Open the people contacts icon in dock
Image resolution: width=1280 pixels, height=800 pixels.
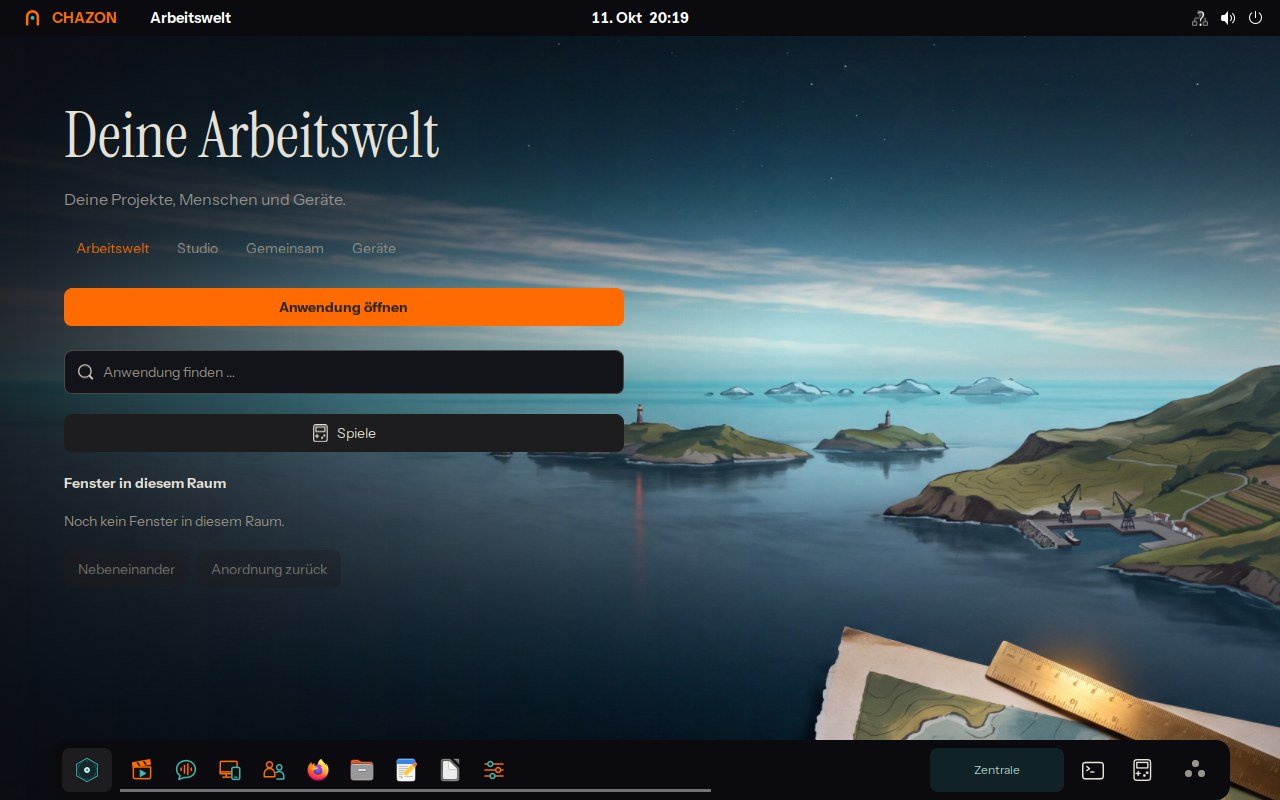tap(274, 770)
